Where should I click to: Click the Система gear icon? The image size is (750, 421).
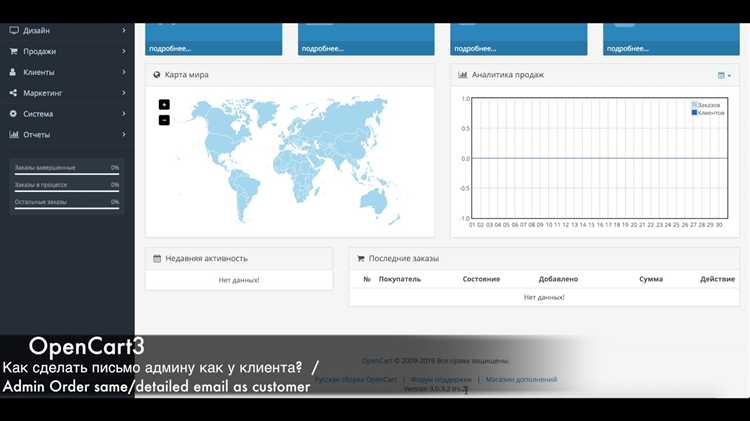[x=13, y=114]
